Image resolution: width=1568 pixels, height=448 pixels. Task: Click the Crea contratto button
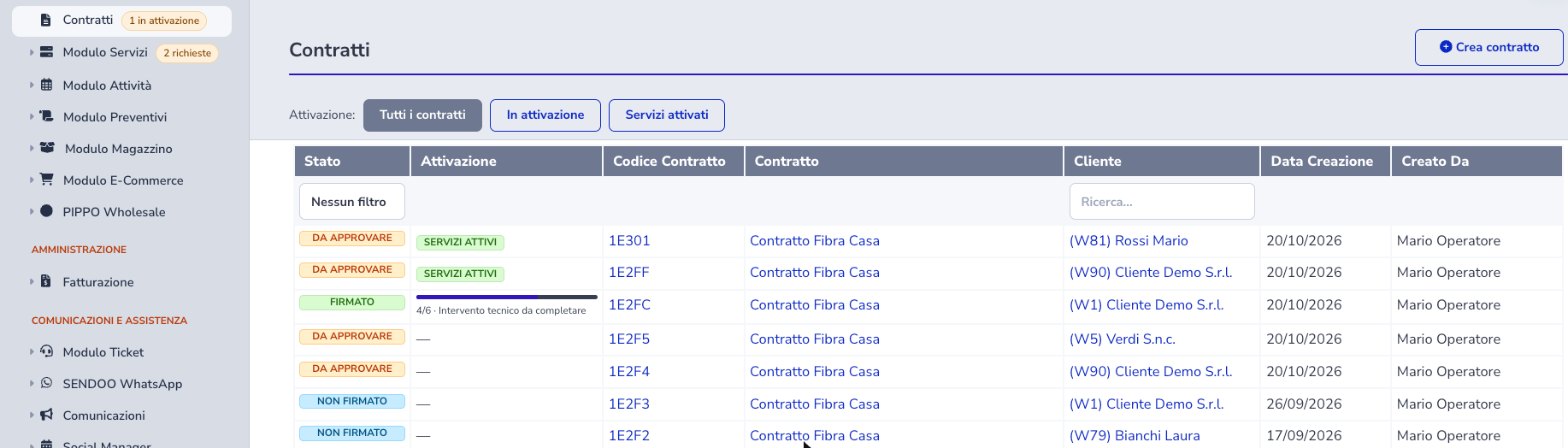(1489, 47)
